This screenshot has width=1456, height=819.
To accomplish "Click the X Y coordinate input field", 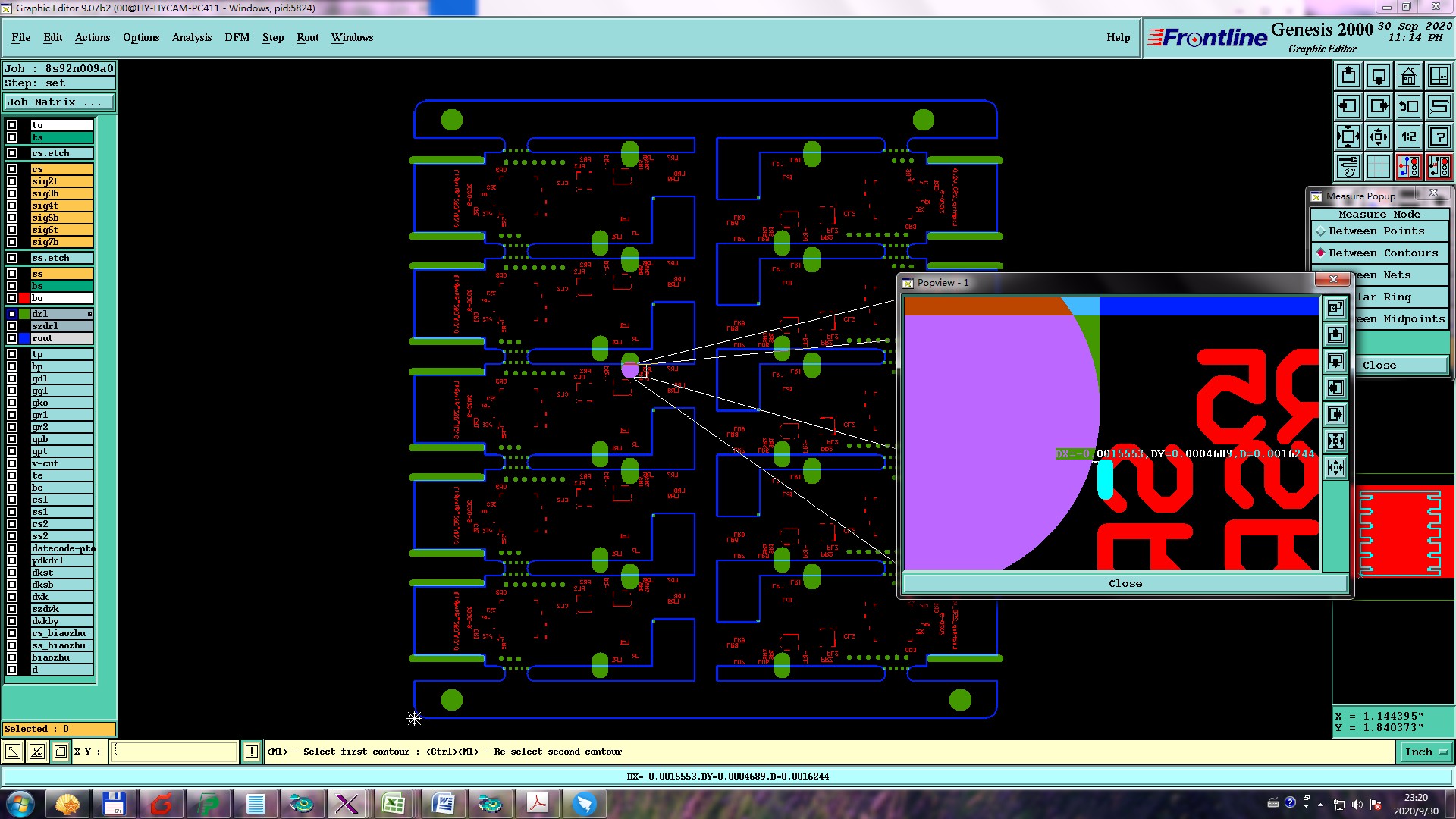I will [174, 752].
